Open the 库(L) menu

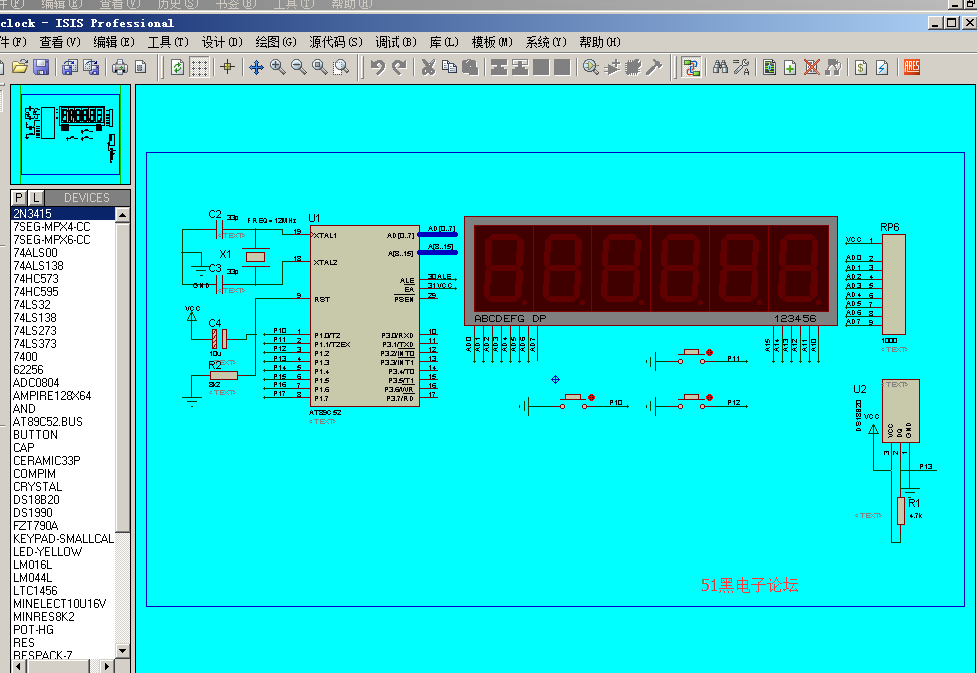[444, 42]
